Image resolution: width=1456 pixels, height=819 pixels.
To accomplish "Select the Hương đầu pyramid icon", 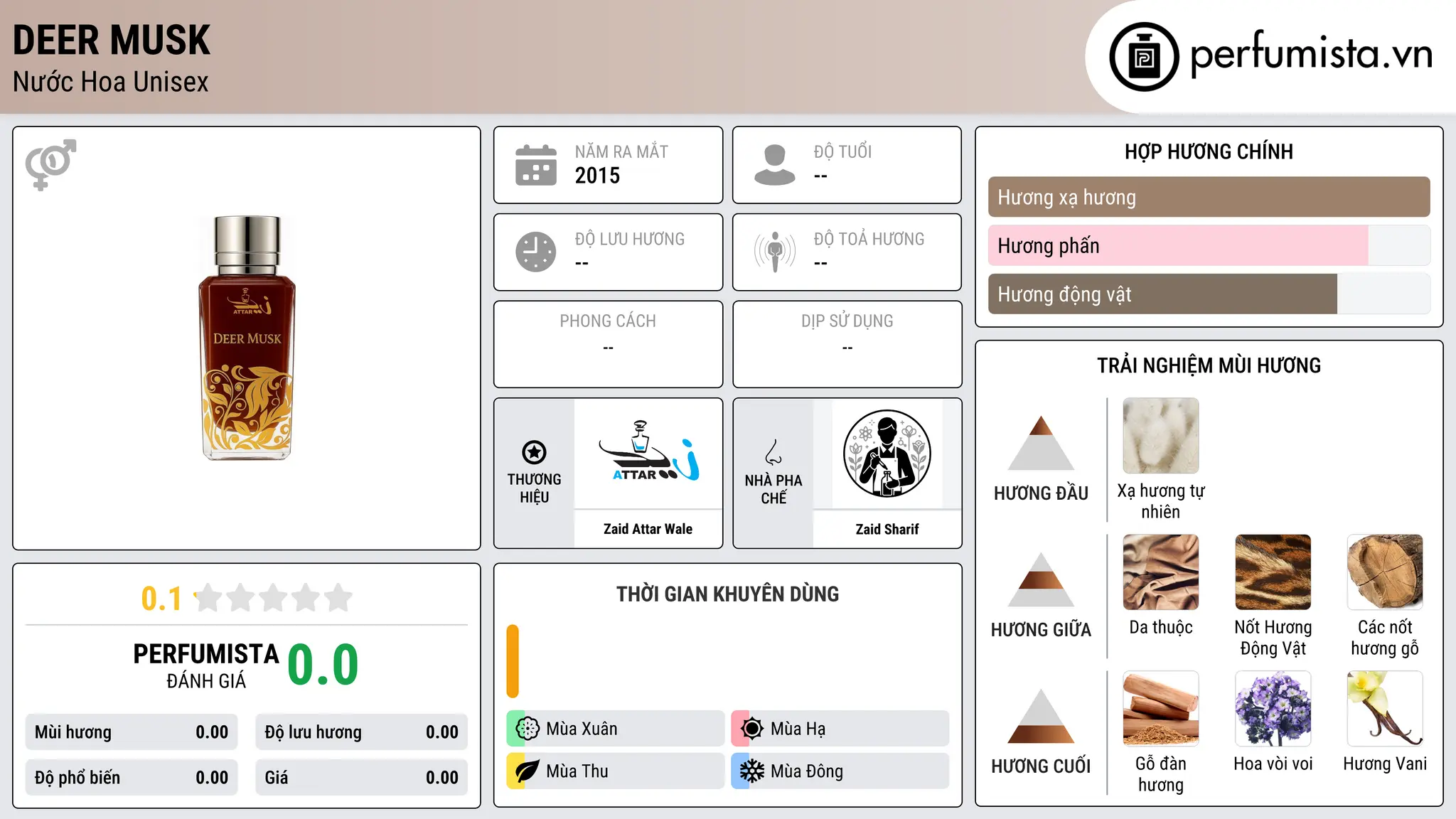I will [x=1041, y=443].
